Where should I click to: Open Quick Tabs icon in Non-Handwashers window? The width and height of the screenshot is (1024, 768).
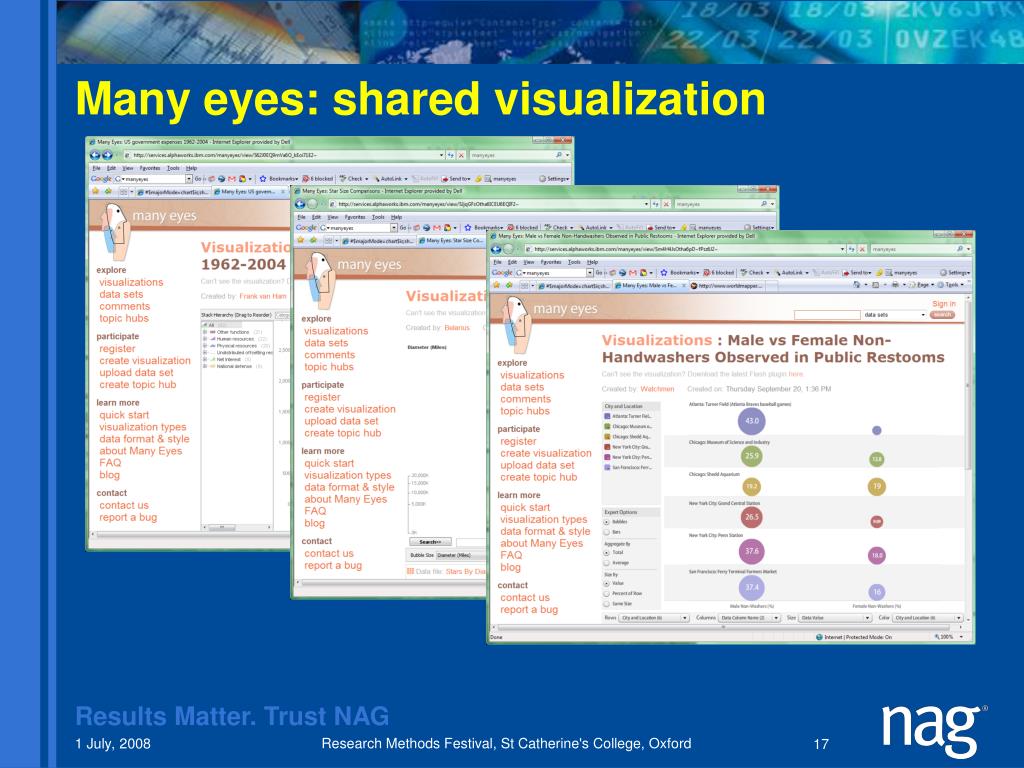[524, 285]
